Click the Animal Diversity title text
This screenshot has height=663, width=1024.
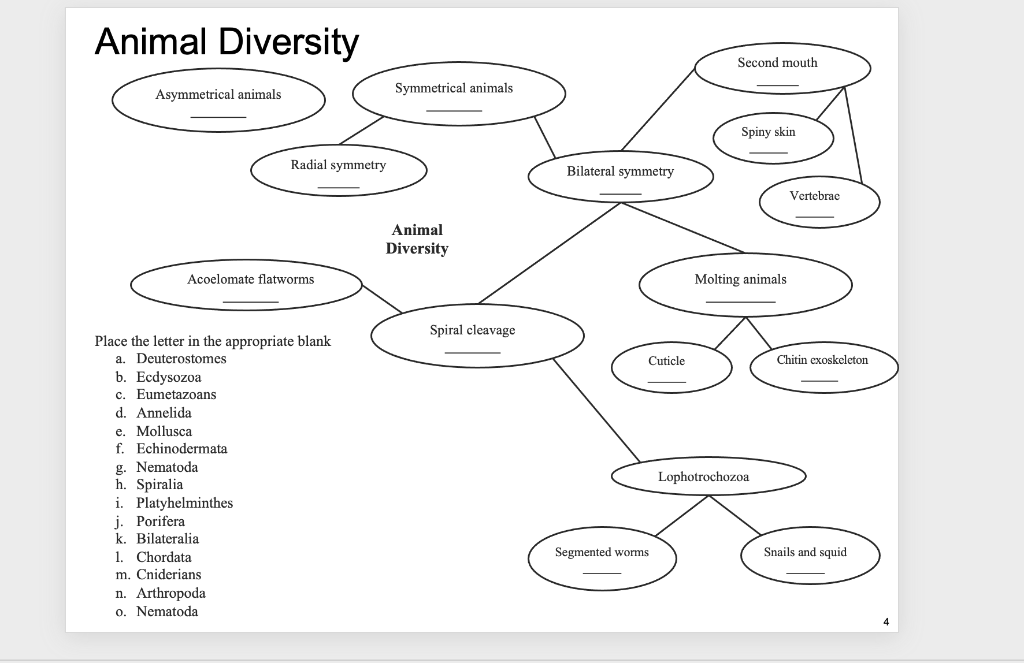[224, 42]
